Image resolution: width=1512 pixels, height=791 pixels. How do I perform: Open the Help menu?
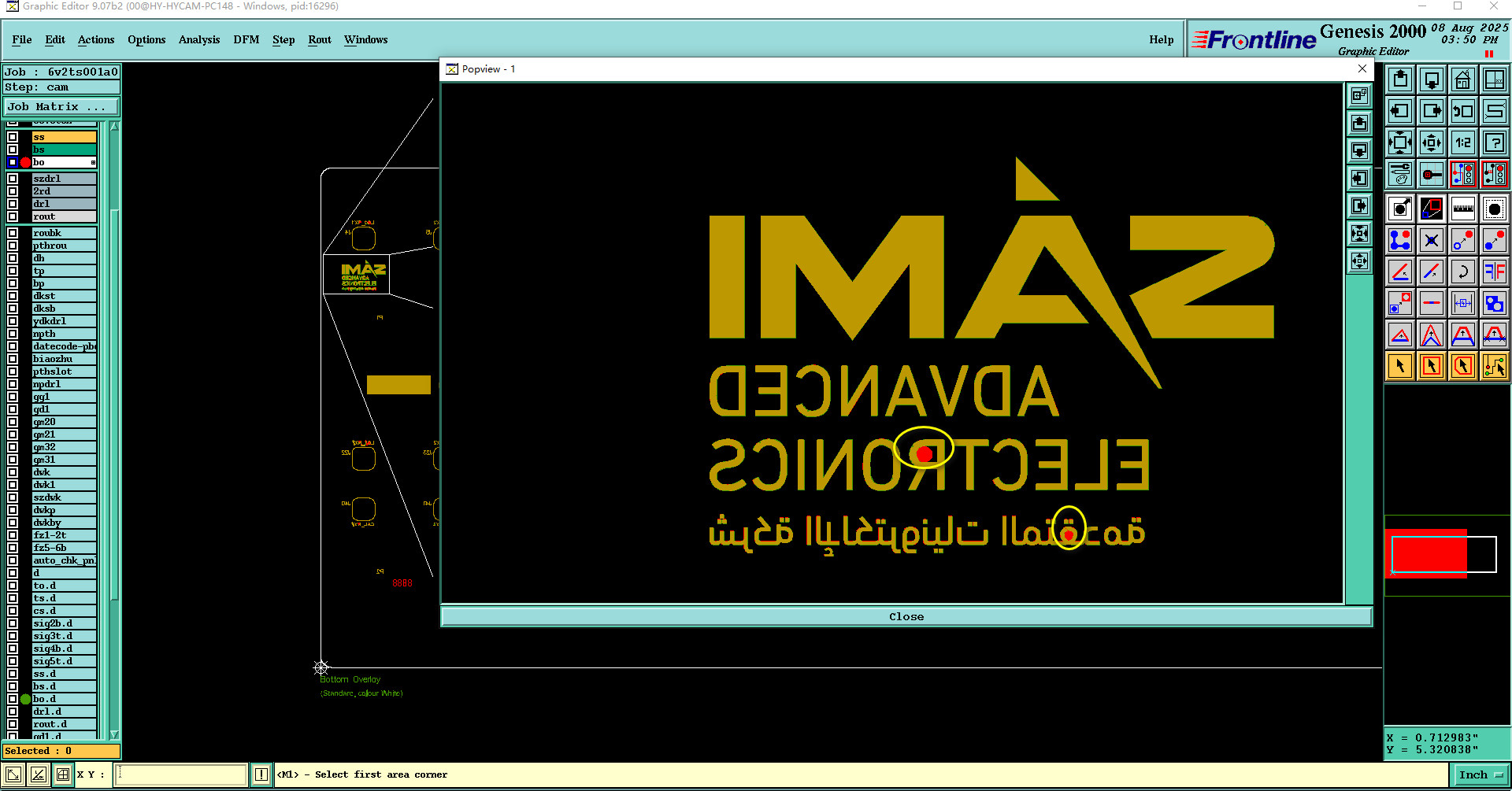(x=1161, y=39)
